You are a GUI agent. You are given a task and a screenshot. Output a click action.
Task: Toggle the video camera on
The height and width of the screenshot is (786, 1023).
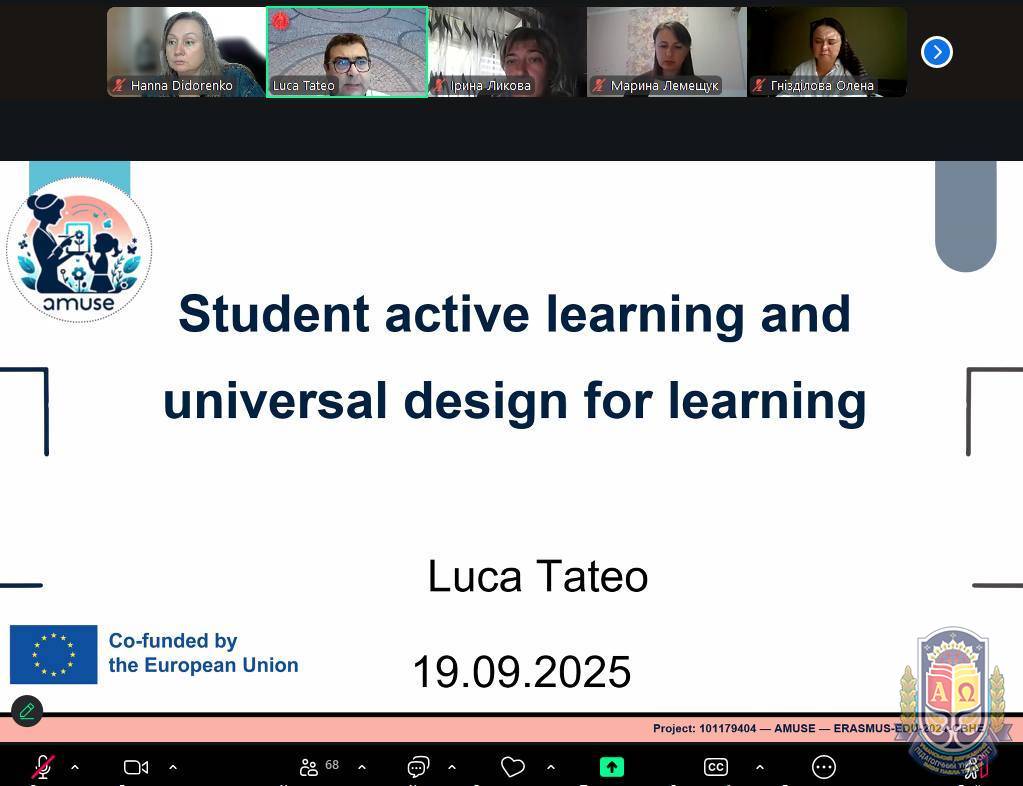coord(135,767)
